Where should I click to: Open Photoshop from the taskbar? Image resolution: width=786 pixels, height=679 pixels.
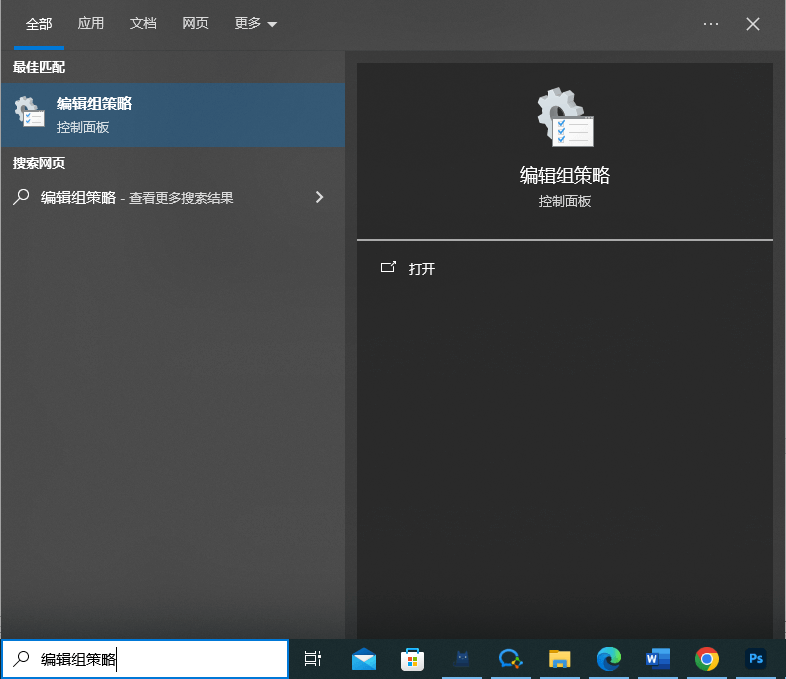click(x=756, y=658)
